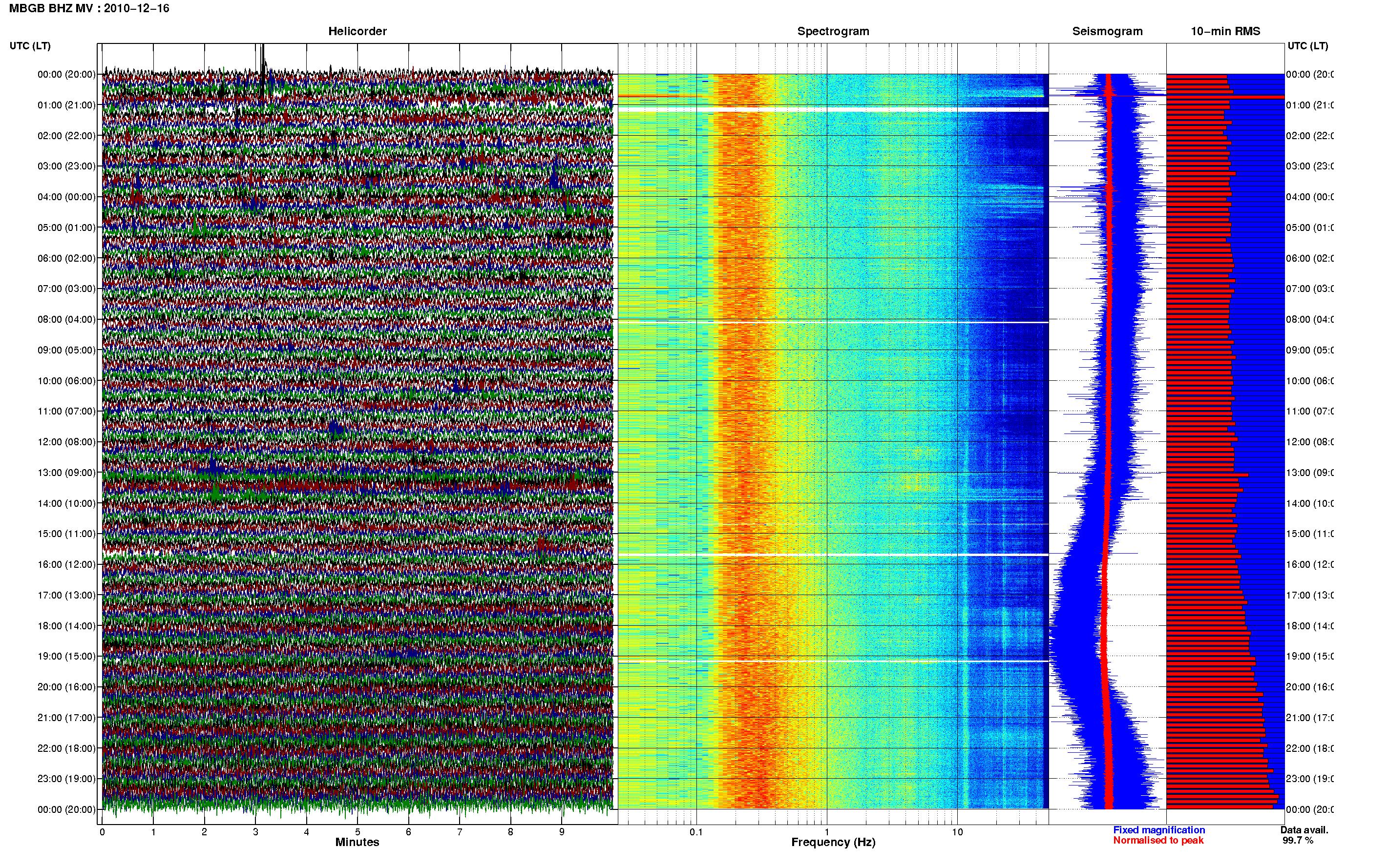Viewport: 1389px width, 868px height.
Task: Click the Minutes axis tick labelled '9'
Action: click(x=562, y=832)
